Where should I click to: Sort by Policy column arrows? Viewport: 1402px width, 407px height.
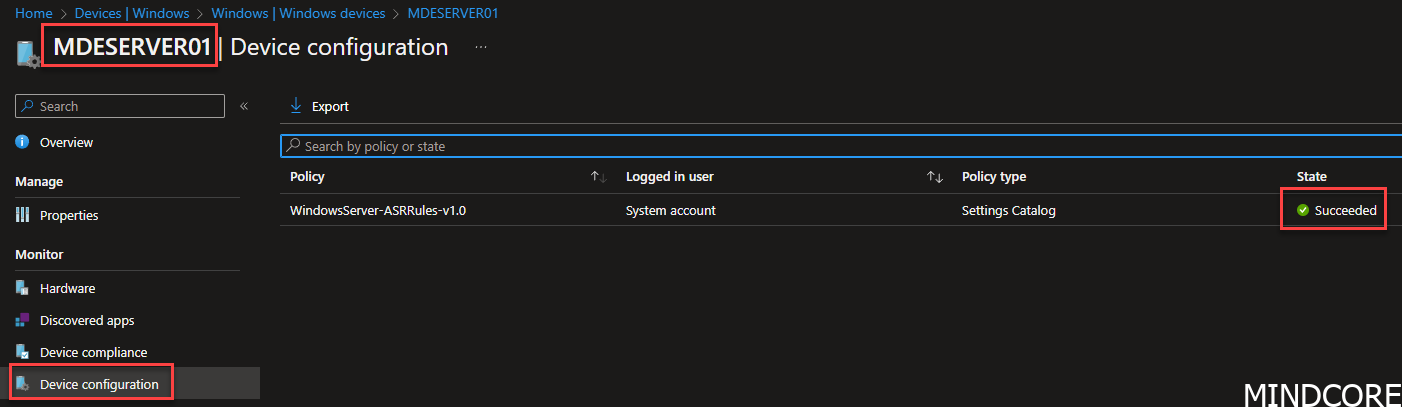599,177
